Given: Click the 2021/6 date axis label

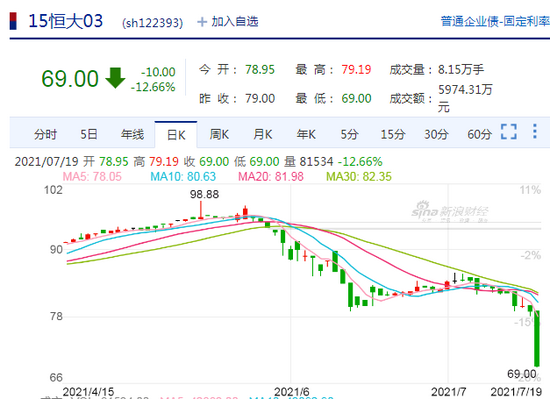Looking at the screenshot, I should tap(291, 392).
